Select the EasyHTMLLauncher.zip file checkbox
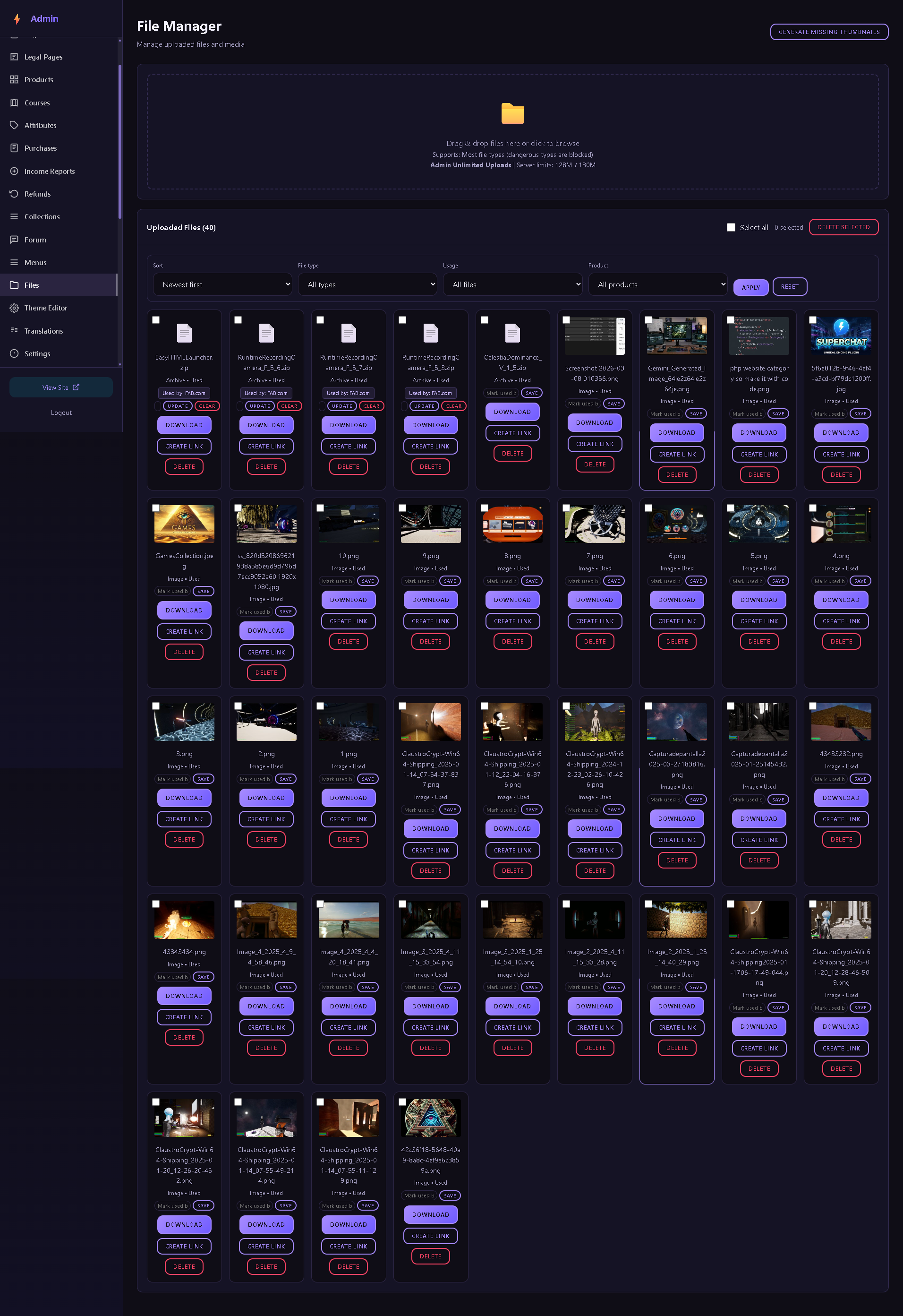903x1316 pixels. click(155, 320)
